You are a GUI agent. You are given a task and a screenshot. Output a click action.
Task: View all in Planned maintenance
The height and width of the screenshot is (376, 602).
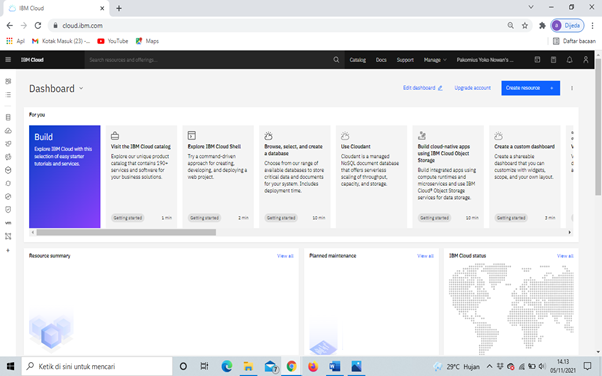pos(425,256)
